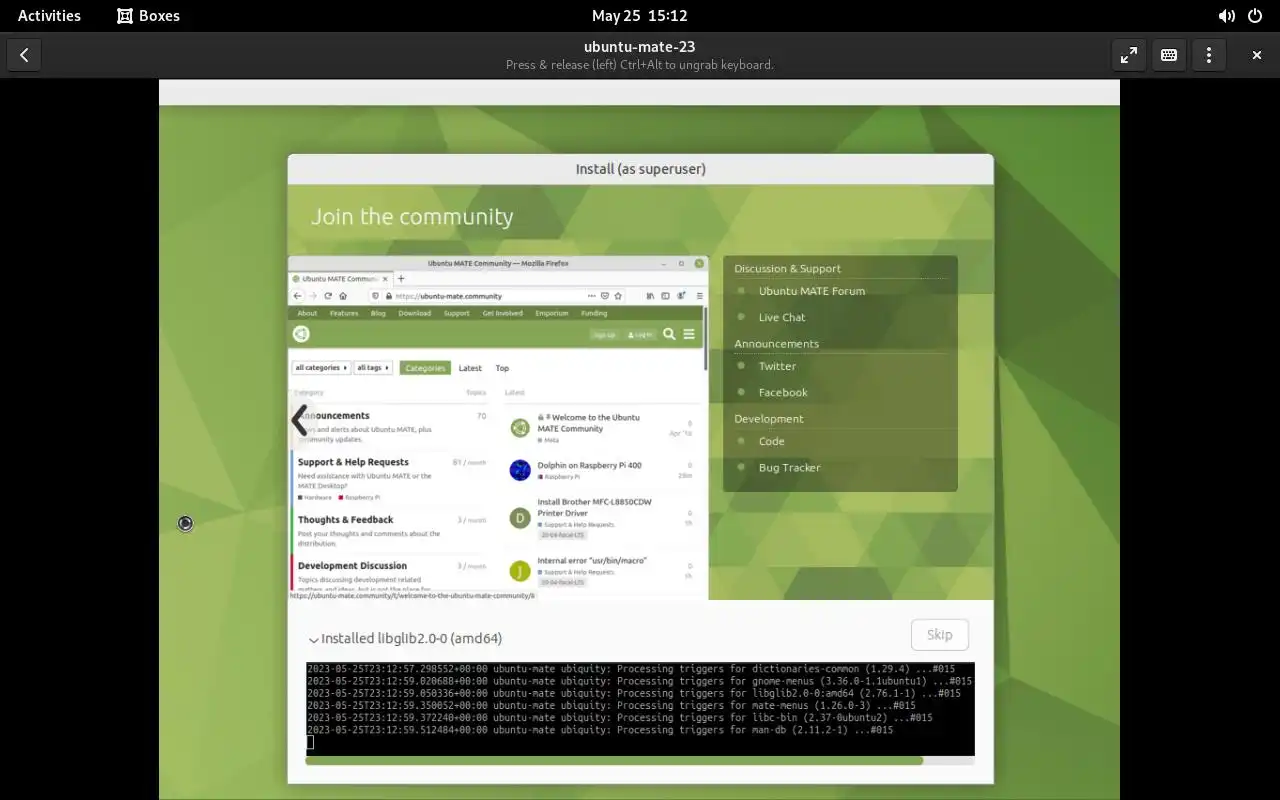Go back using the Boxes back arrow
The width and height of the screenshot is (1280, 800).
pyautogui.click(x=24, y=56)
